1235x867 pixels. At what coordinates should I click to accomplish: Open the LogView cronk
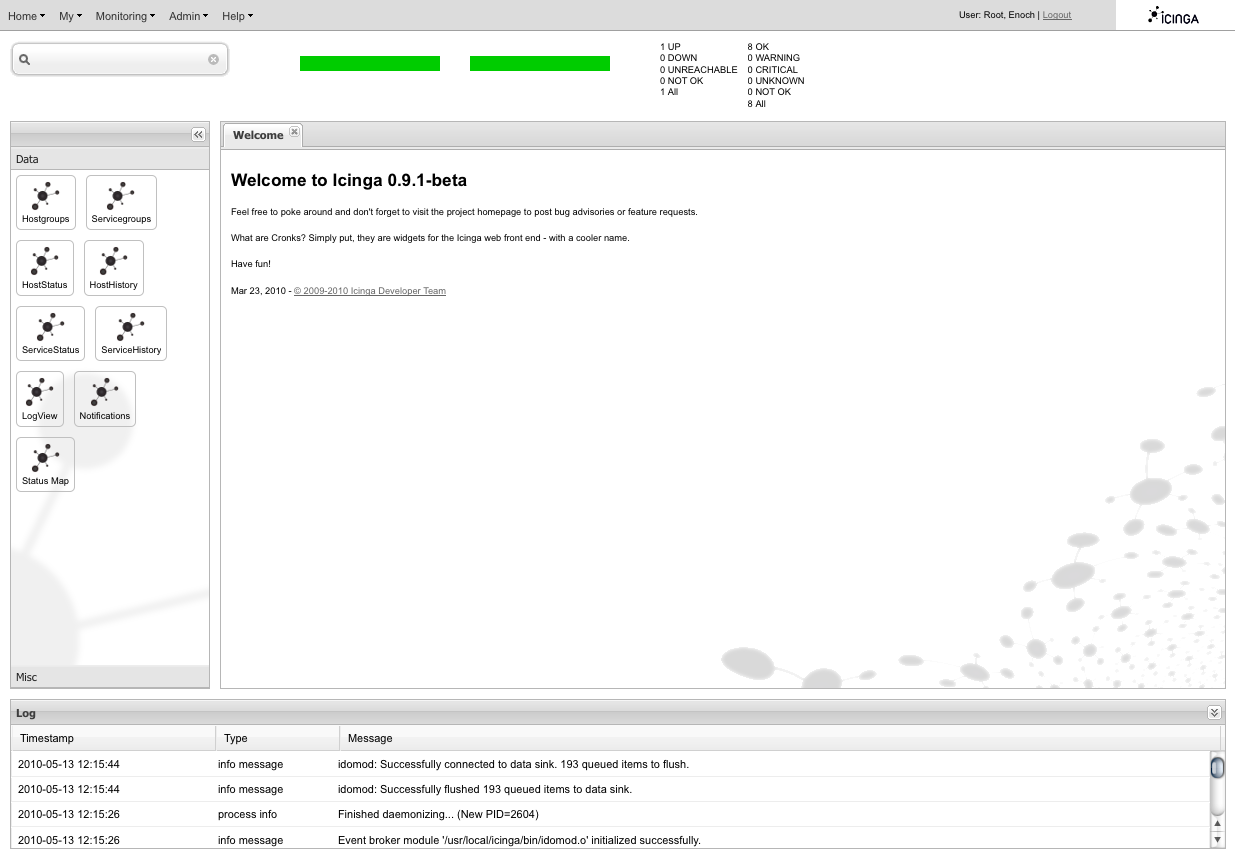40,399
